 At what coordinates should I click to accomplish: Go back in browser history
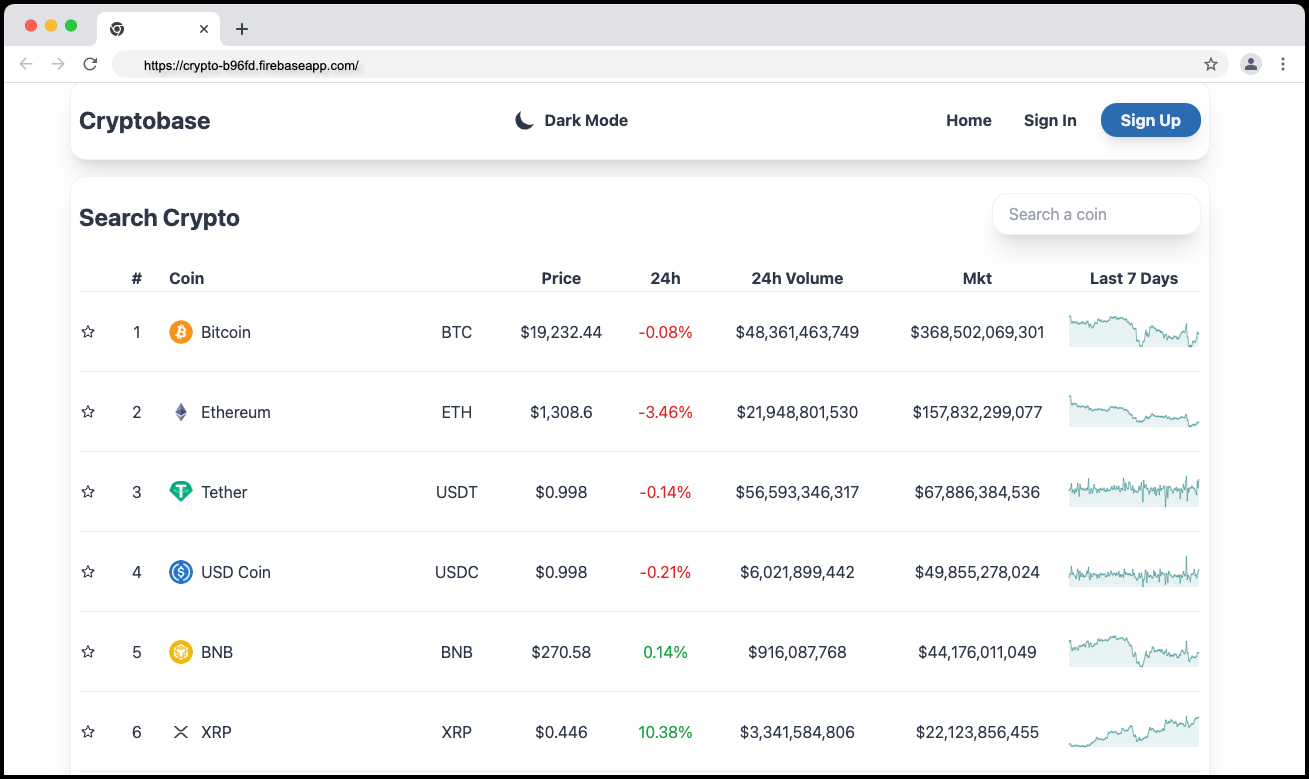tap(26, 64)
